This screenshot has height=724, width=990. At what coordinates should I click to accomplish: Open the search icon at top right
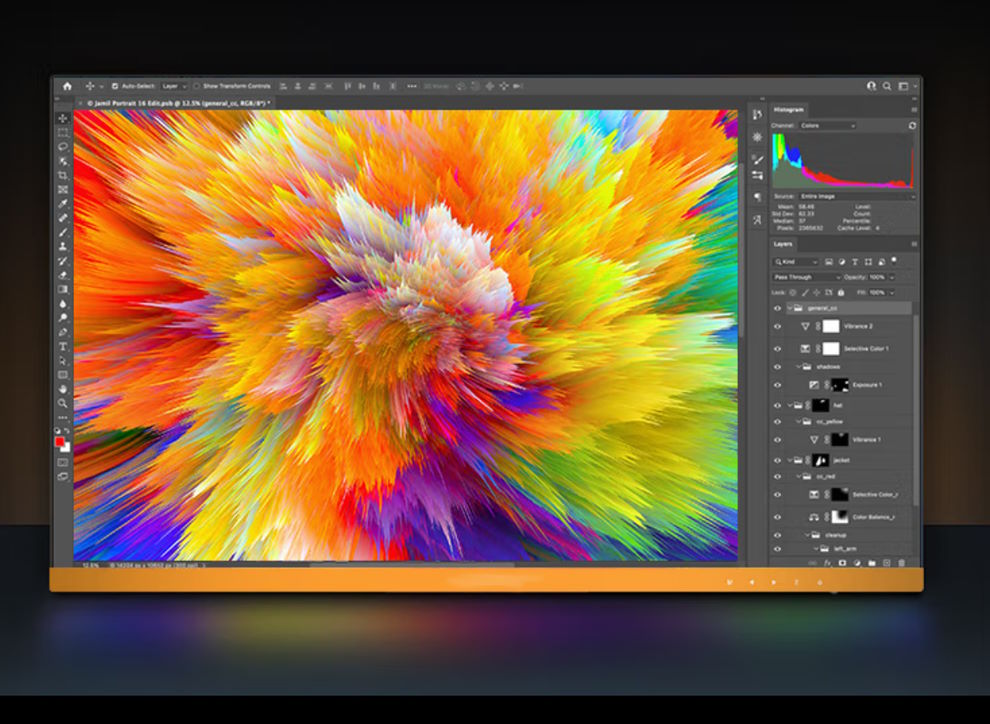pos(887,86)
